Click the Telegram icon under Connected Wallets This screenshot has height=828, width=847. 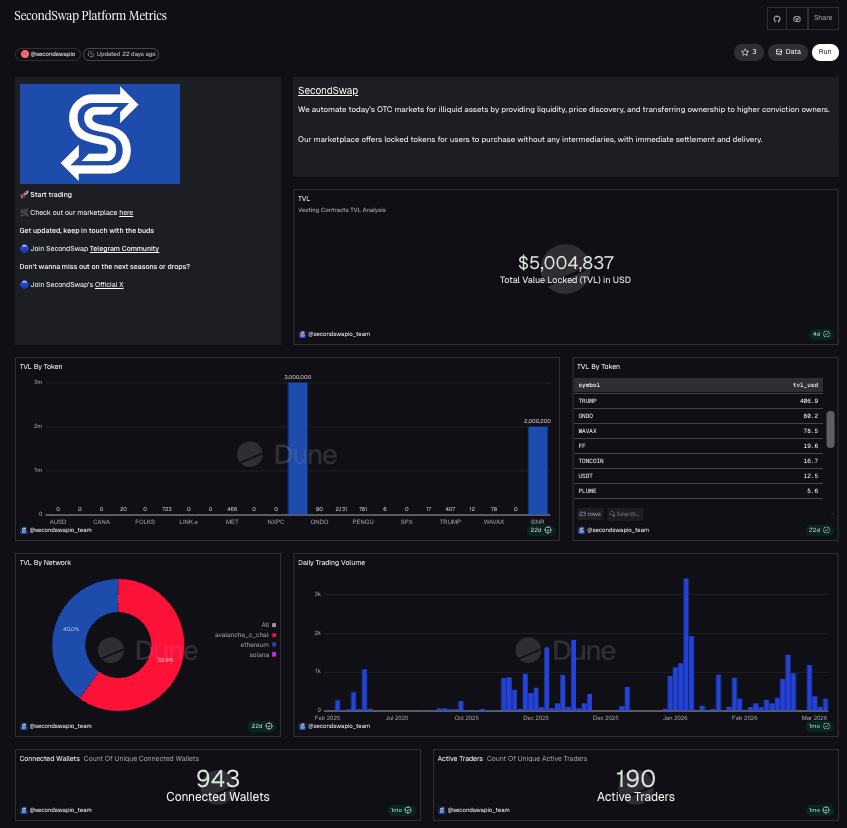point(23,810)
